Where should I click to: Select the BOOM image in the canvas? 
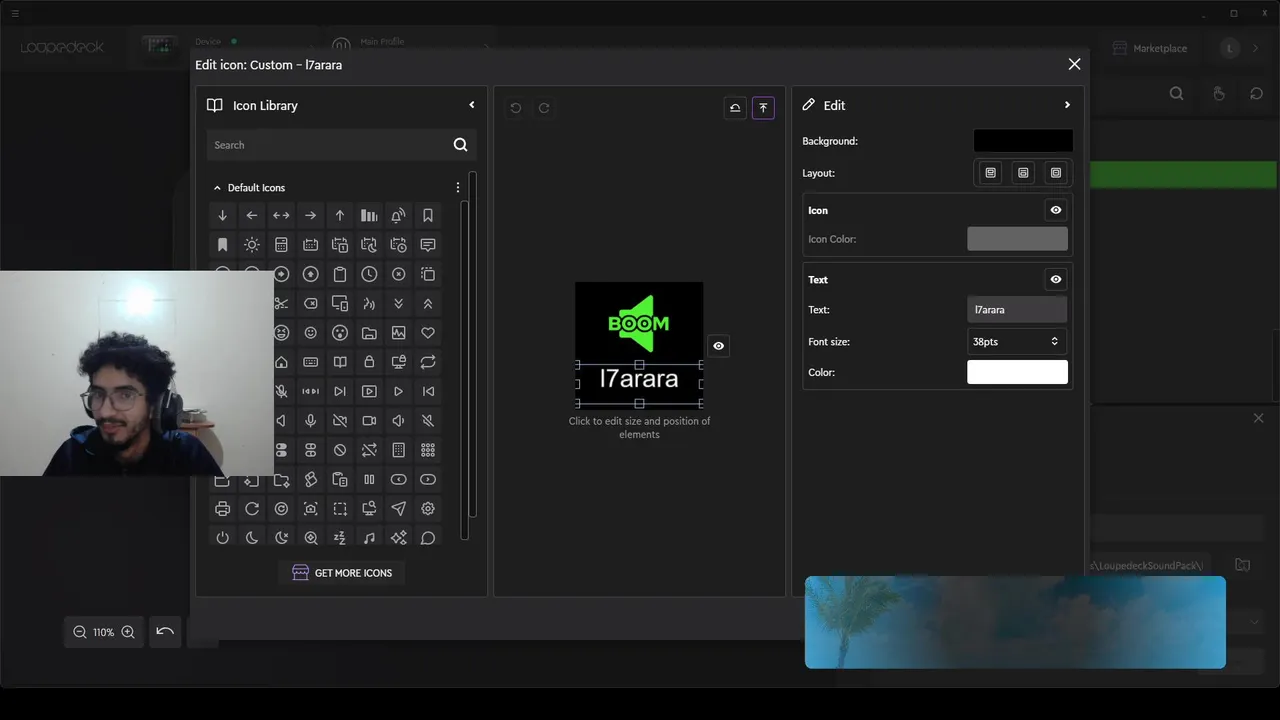tap(639, 323)
